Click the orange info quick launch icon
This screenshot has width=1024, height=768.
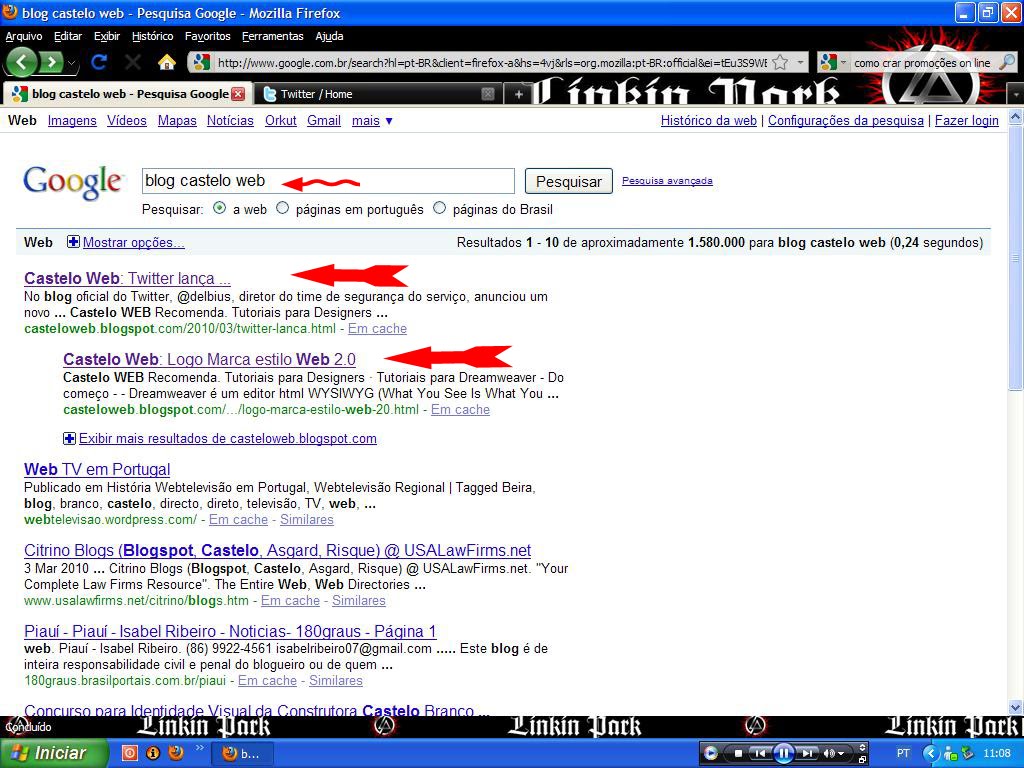153,753
